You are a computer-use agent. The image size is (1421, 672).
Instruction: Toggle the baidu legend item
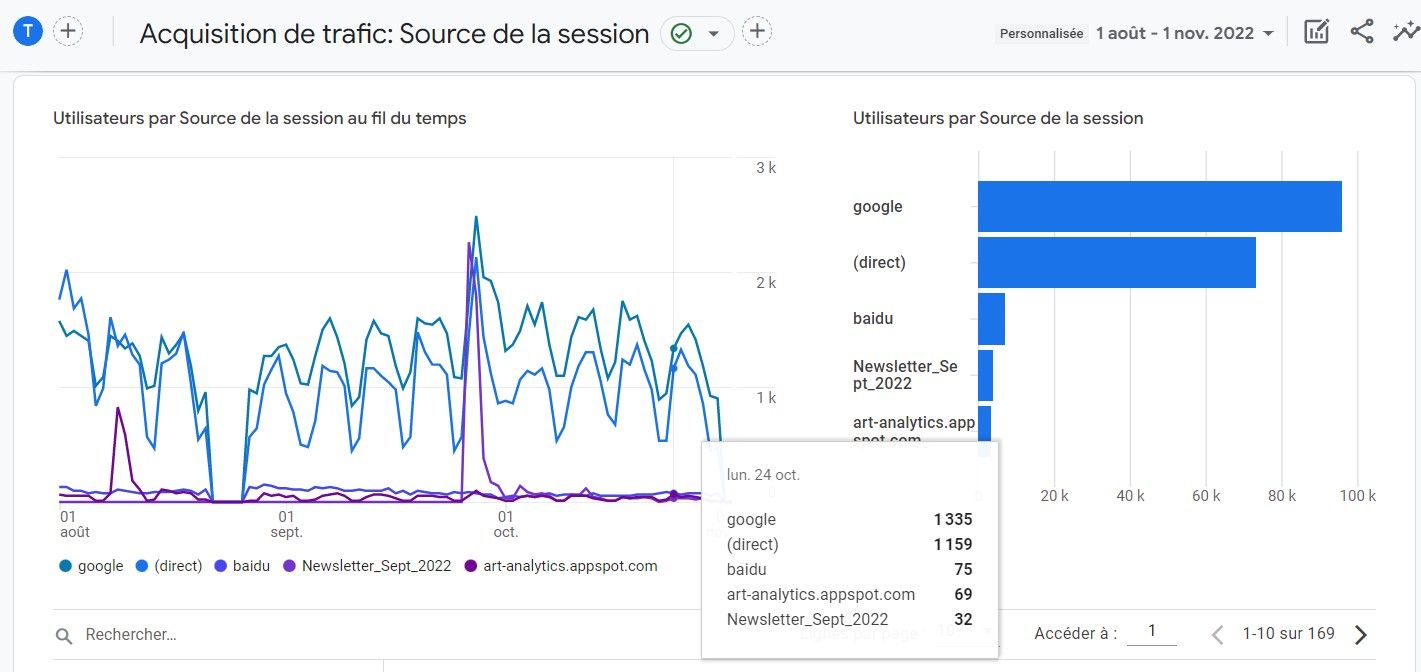[242, 566]
